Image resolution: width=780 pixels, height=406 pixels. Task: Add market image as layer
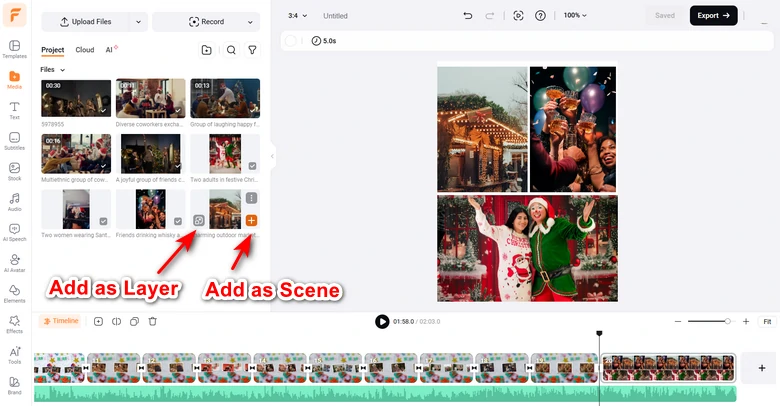198,220
